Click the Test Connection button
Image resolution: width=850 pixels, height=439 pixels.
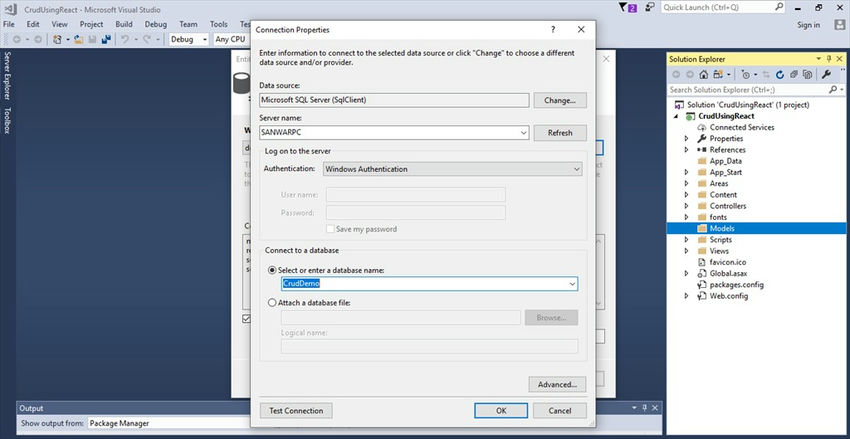coord(296,410)
